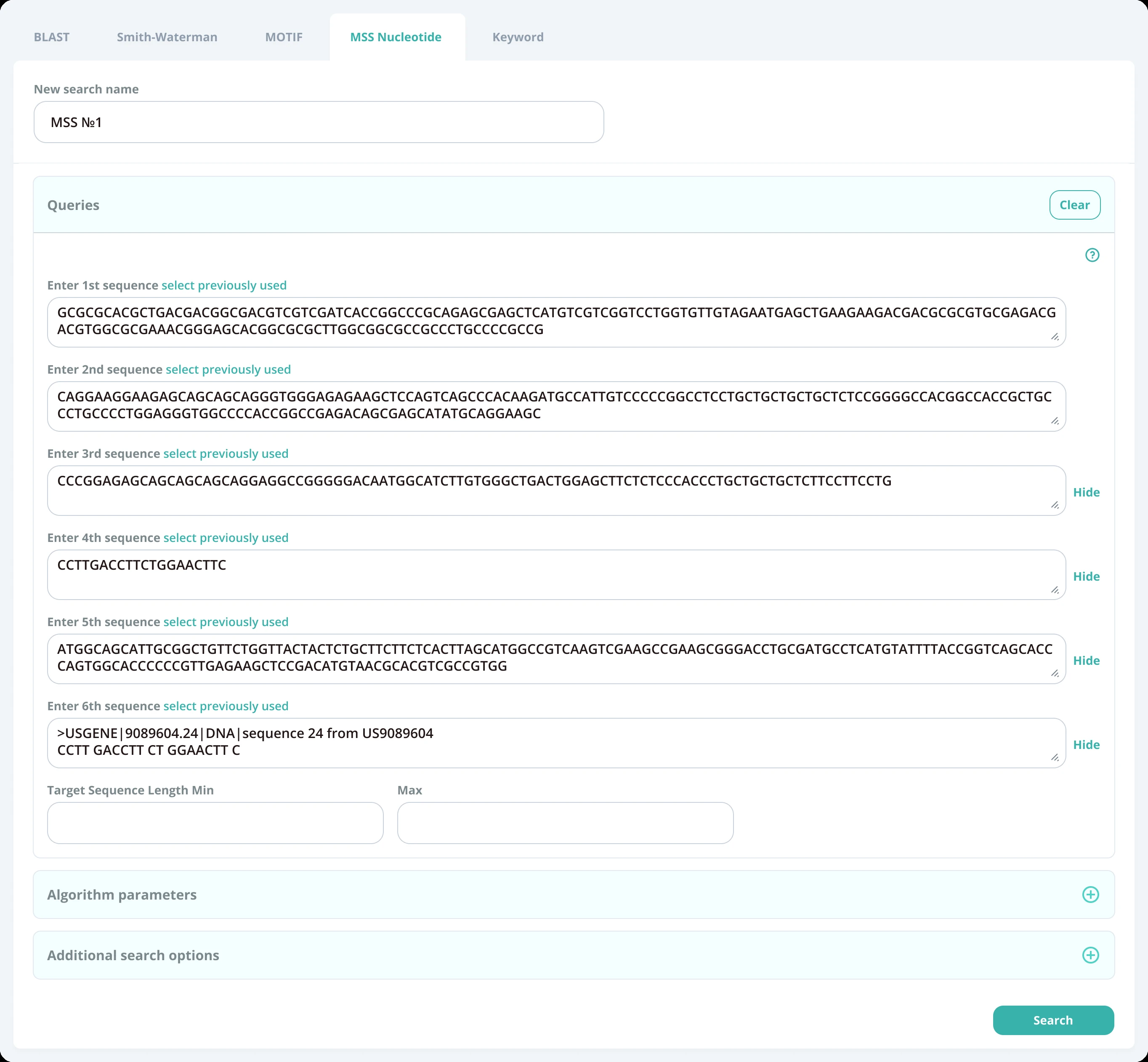Hide the 4th sequence field
This screenshot has height=1062, width=1148.
click(x=1086, y=576)
